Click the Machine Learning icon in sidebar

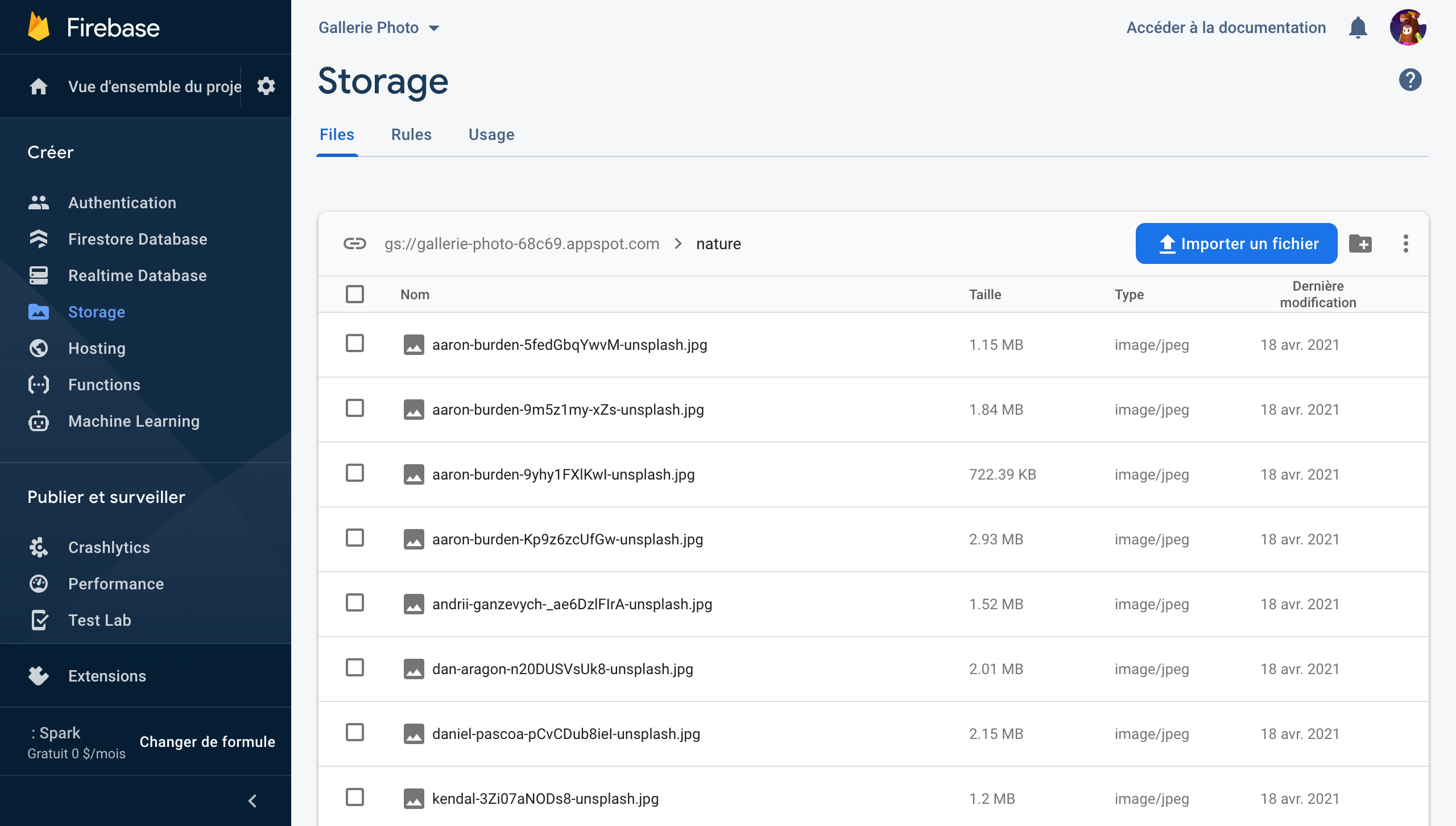click(38, 420)
